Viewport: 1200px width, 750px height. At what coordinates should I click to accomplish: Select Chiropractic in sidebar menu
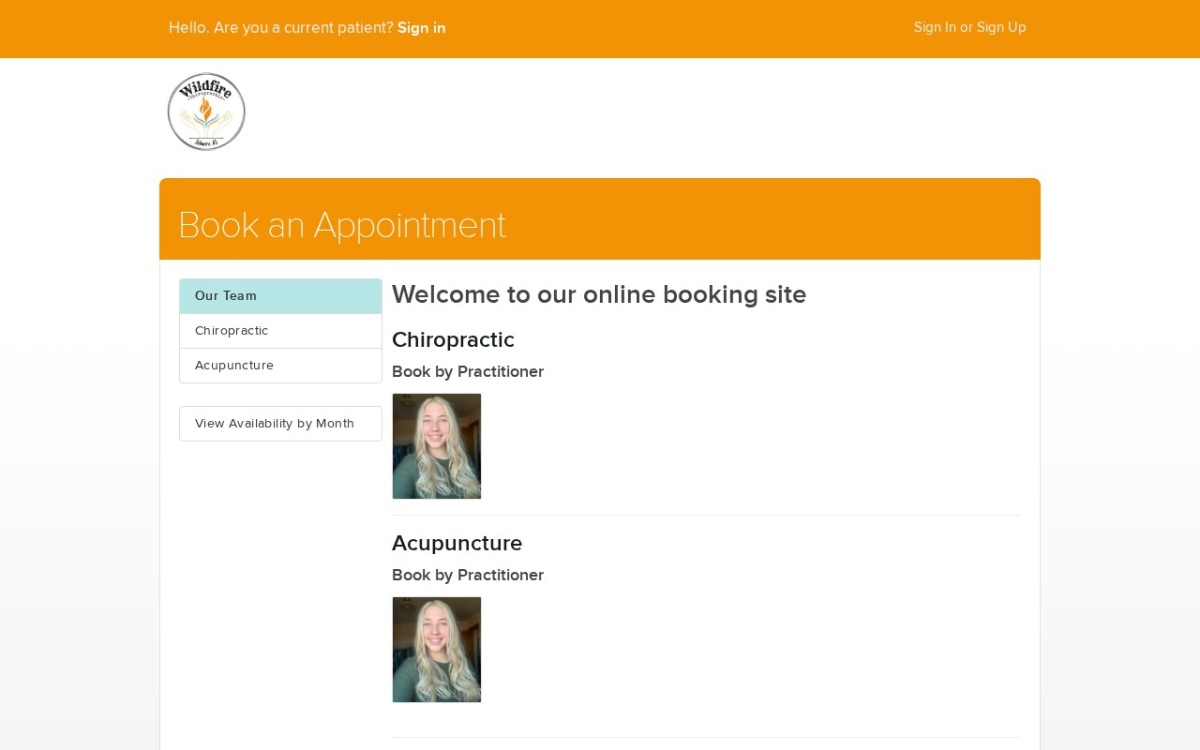[280, 331]
